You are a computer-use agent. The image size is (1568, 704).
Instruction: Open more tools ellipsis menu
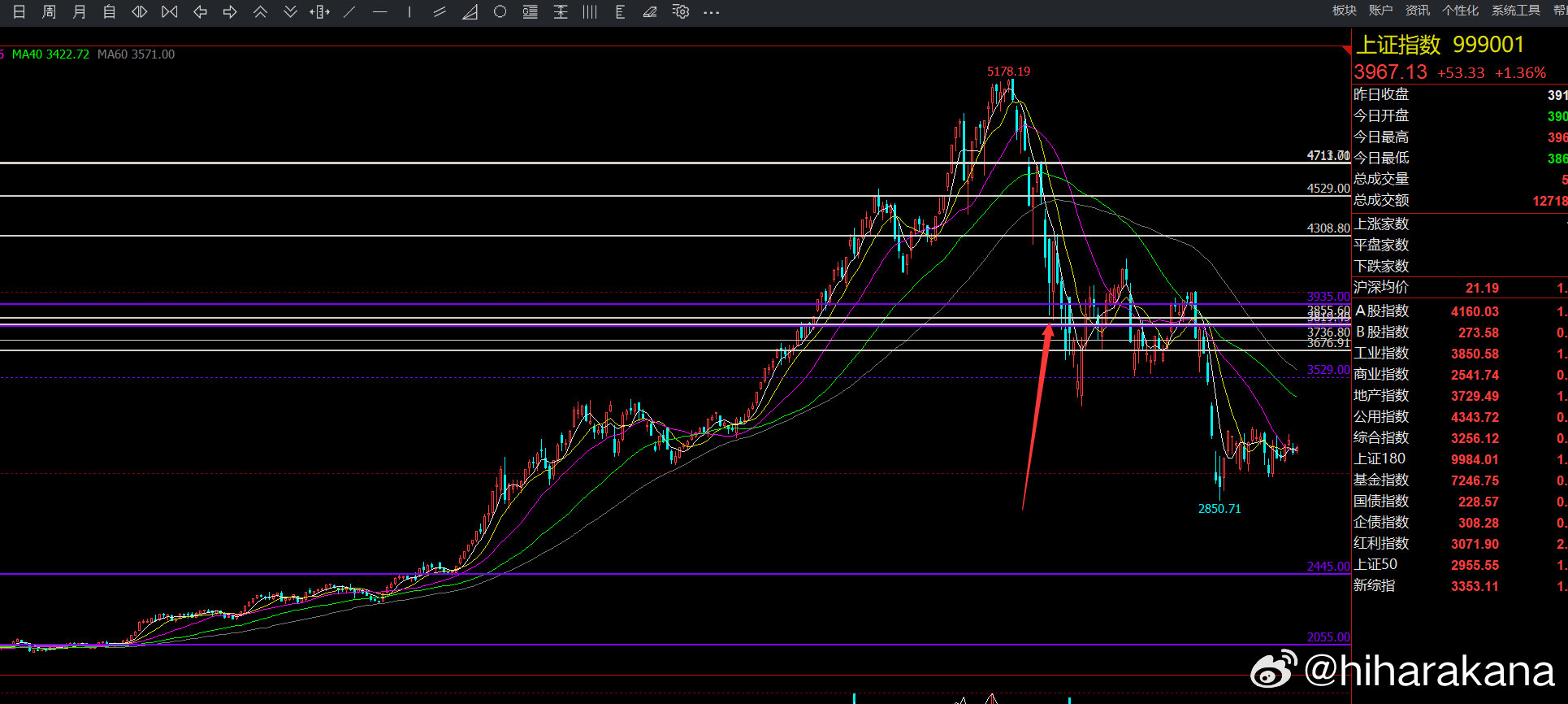711,12
